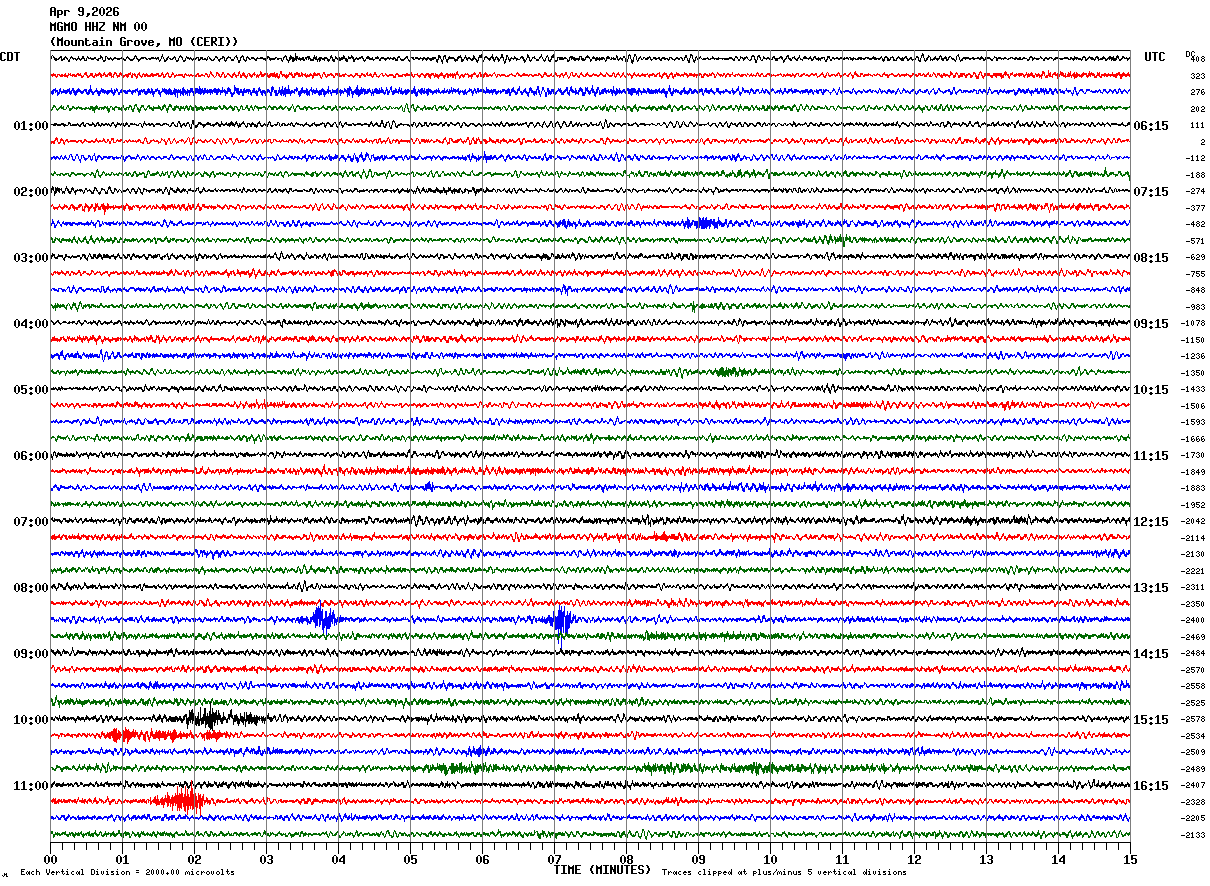Click the 'Apr 9,2026' date header
This screenshot has width=1210, height=886.
point(84,12)
